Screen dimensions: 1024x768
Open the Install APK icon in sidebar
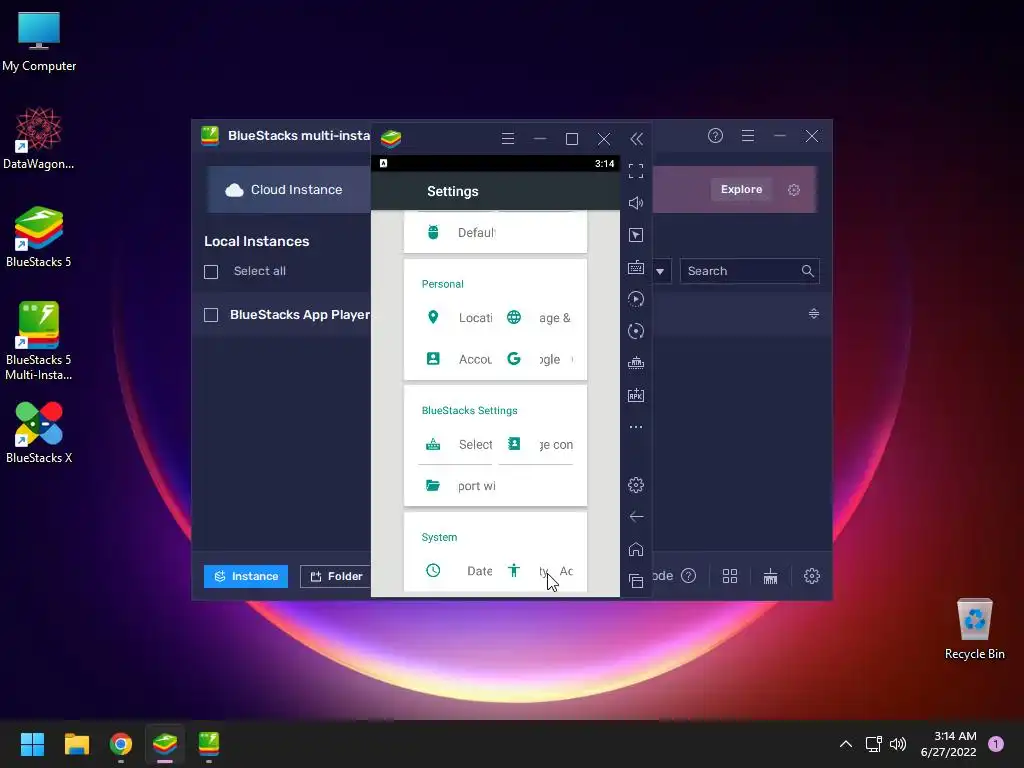click(635, 395)
